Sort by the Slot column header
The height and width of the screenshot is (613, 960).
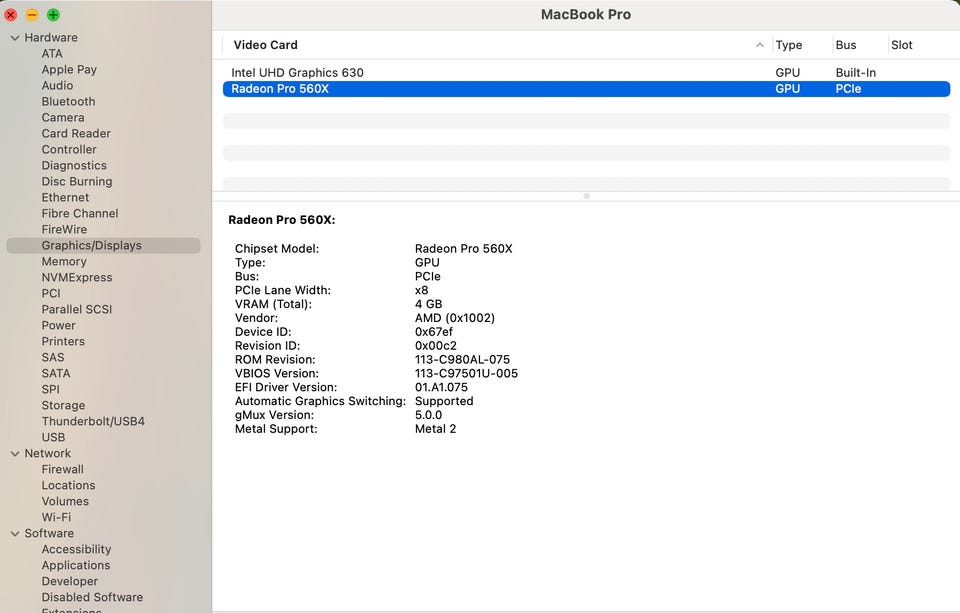[902, 45]
